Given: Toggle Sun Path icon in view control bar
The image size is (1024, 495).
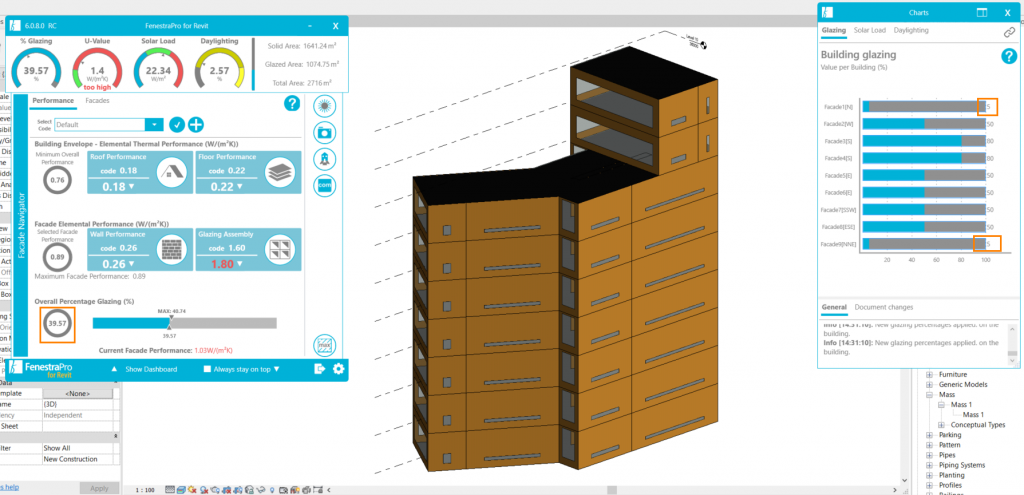Looking at the screenshot, I should [x=192, y=489].
